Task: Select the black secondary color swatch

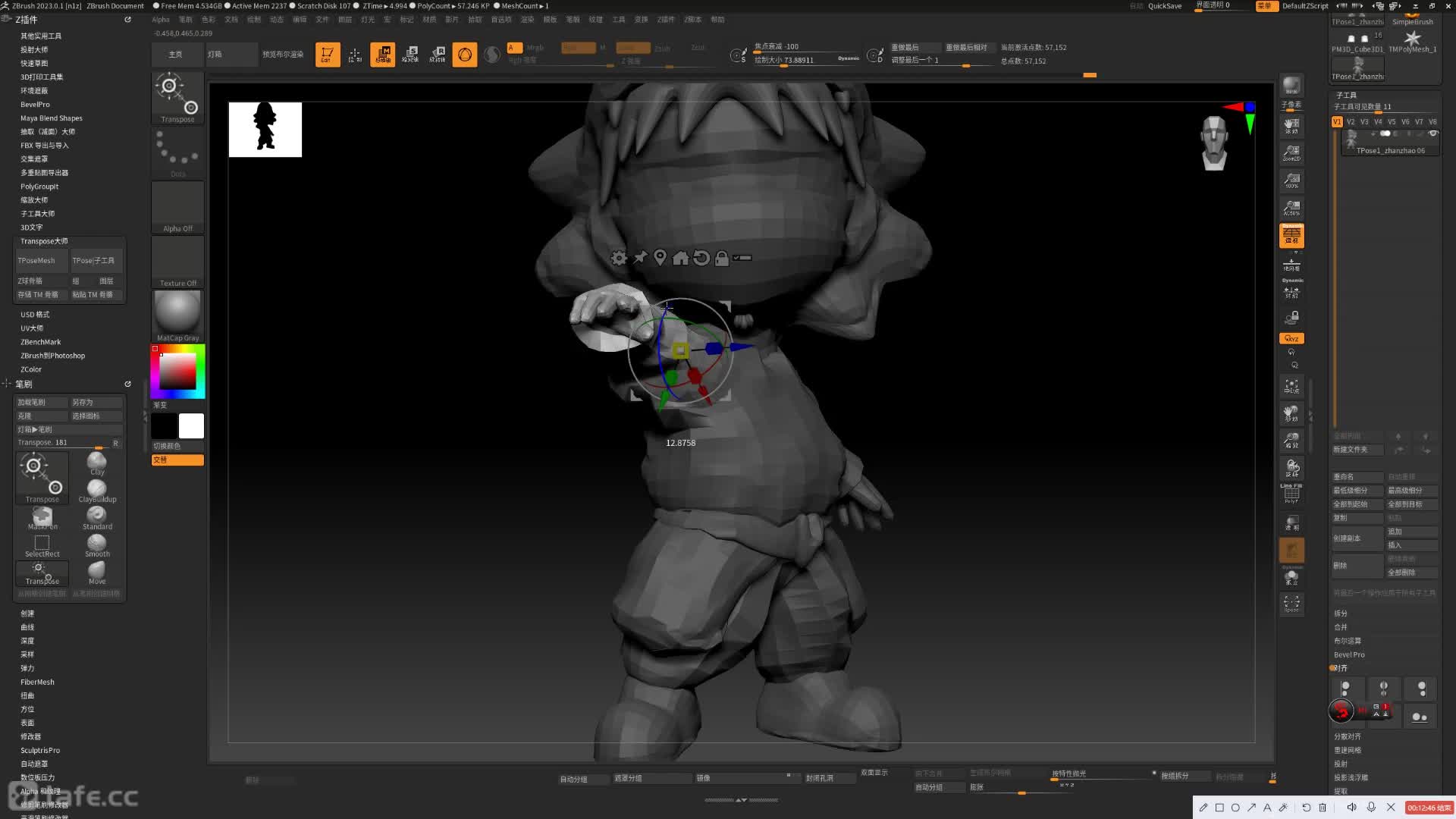Action: click(164, 426)
